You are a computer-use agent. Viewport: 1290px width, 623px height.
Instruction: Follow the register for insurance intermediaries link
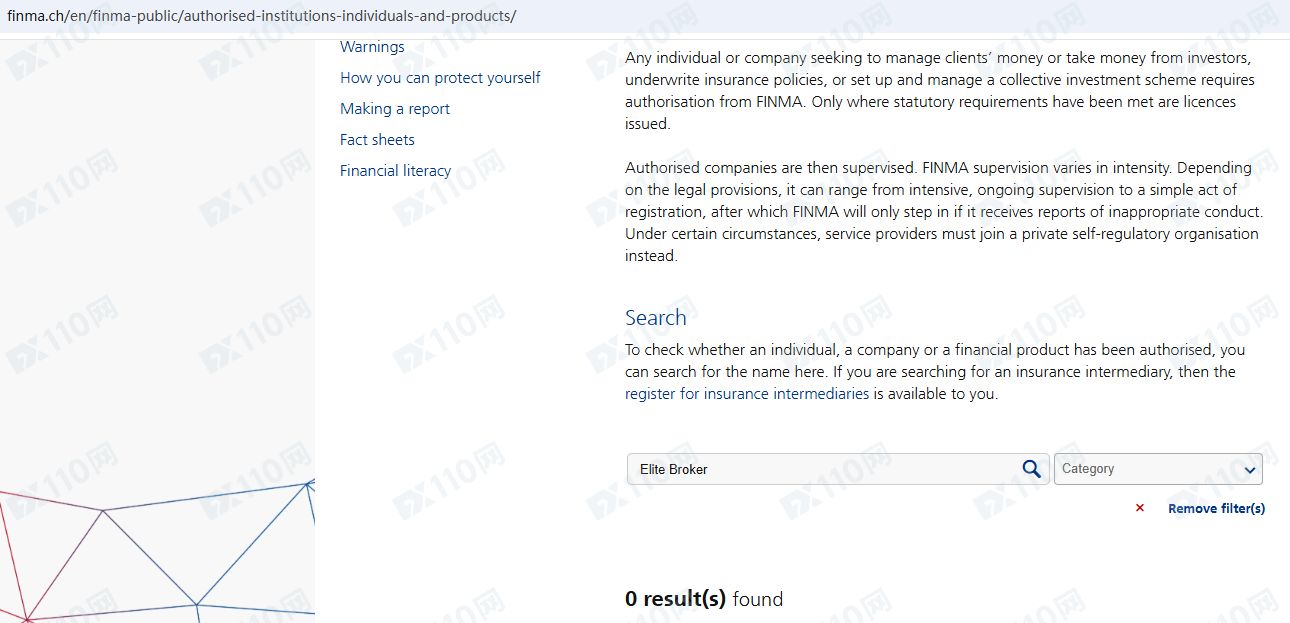point(747,394)
